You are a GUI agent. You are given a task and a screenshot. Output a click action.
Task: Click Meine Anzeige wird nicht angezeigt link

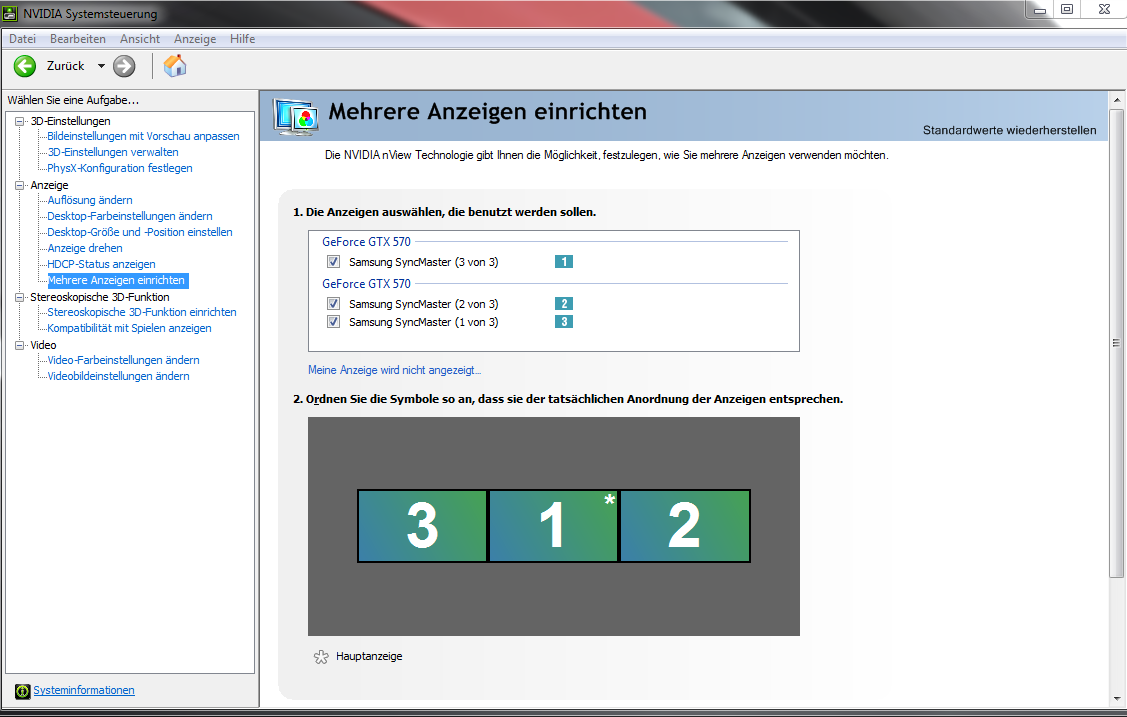(x=395, y=370)
